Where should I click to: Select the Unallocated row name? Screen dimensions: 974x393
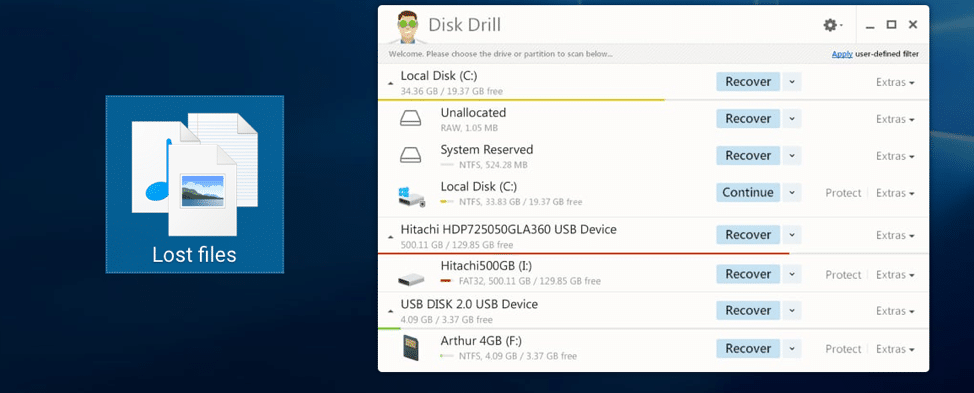(x=473, y=113)
